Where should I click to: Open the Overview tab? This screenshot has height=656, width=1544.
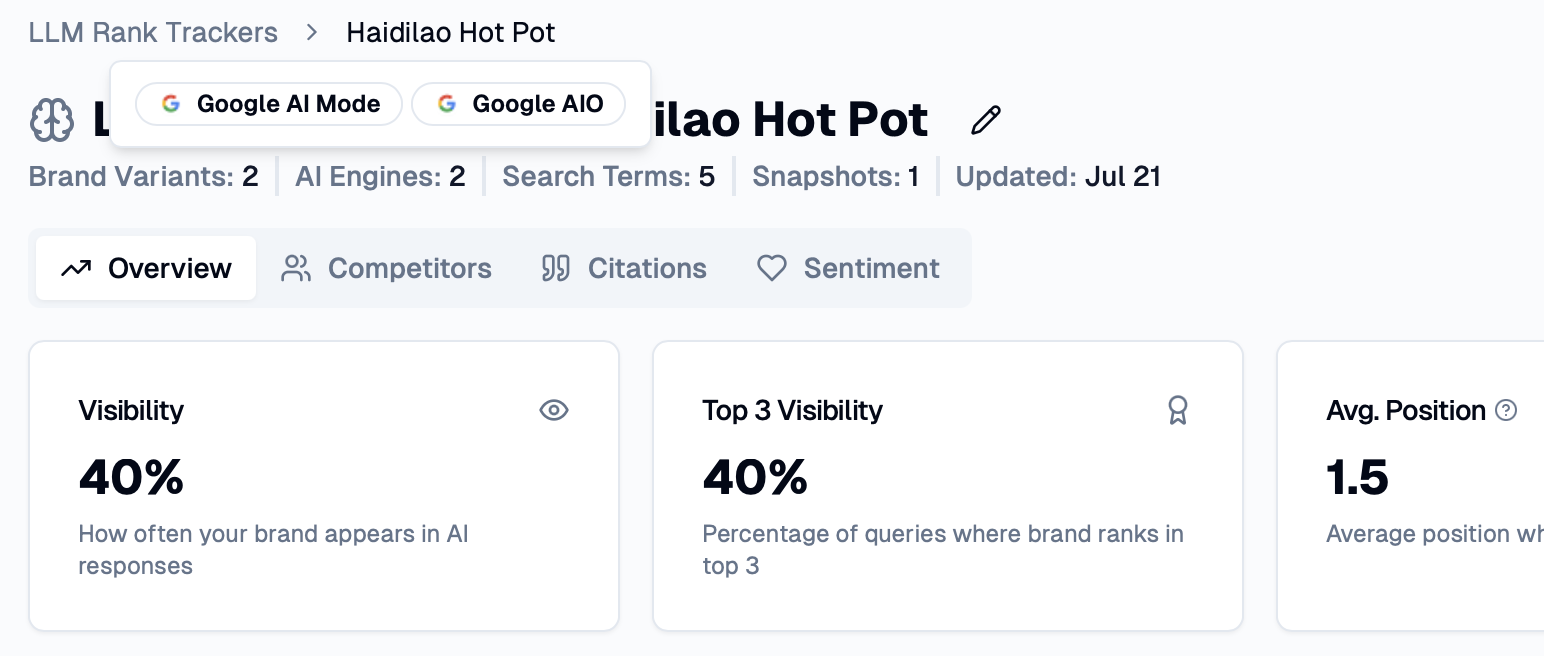tap(146, 268)
